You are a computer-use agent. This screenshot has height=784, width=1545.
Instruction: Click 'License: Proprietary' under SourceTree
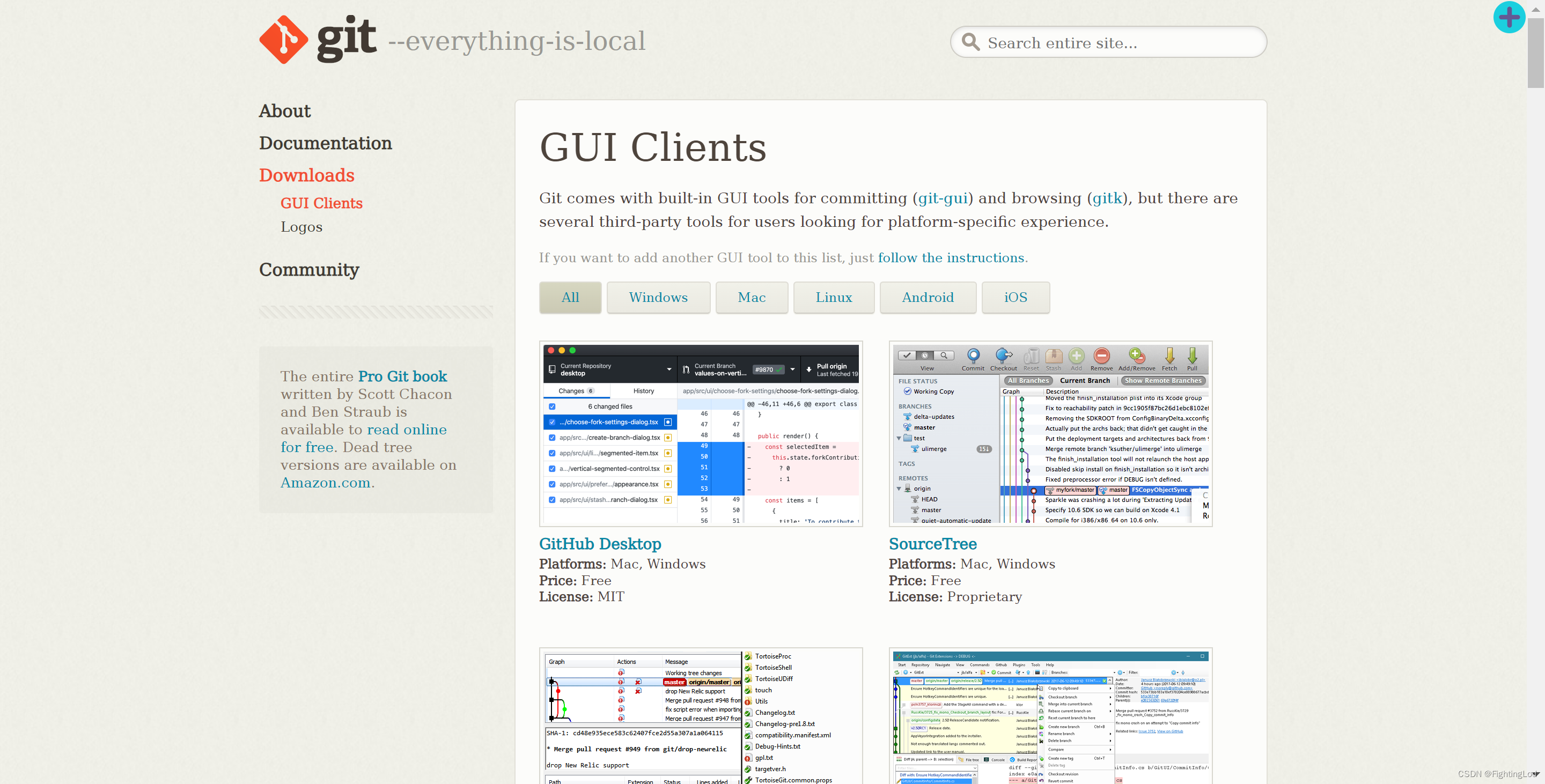955,597
